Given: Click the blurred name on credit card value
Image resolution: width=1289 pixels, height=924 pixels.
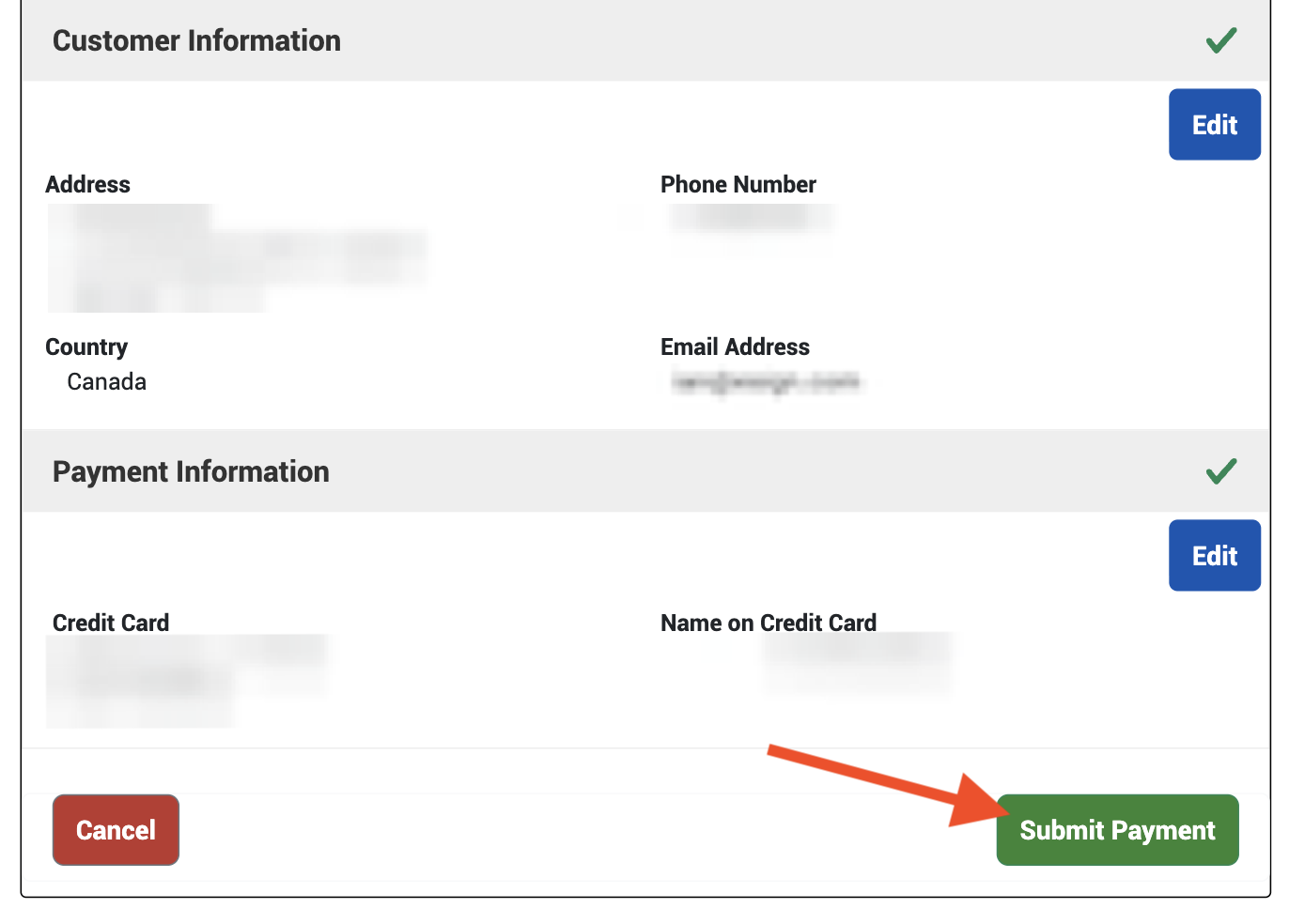Looking at the screenshot, I should (x=857, y=663).
